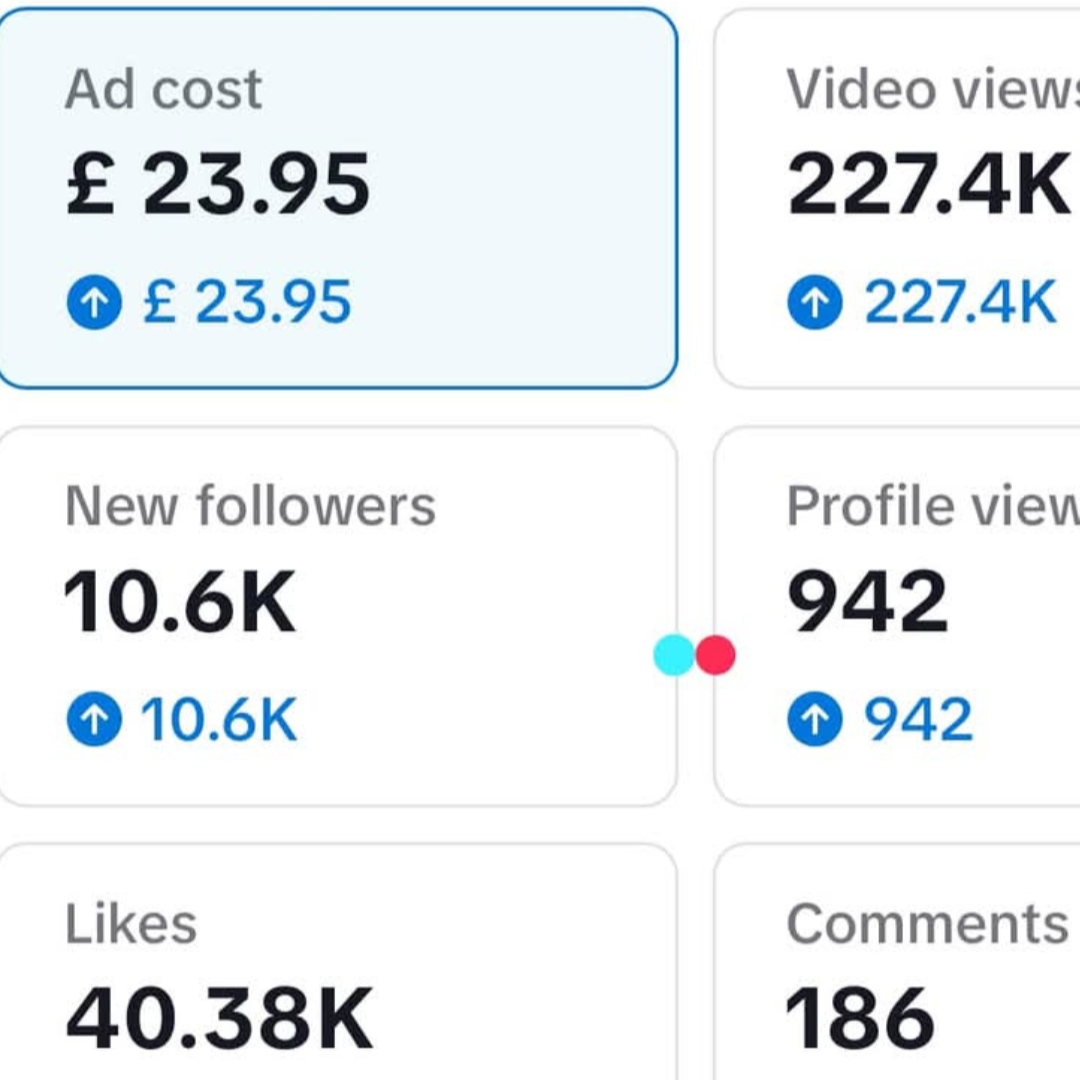The image size is (1080, 1080).
Task: Click the blue £ 23.95 change amount
Action: (x=247, y=302)
